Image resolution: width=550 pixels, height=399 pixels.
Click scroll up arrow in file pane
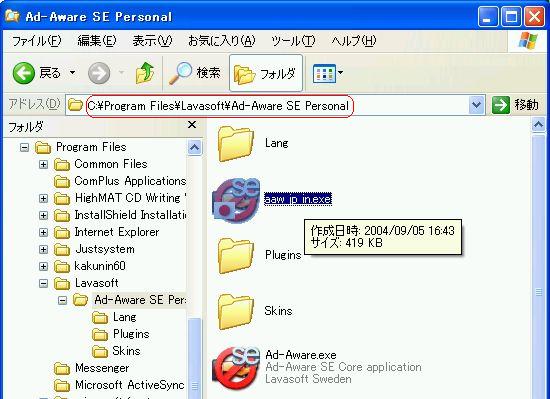click(539, 125)
